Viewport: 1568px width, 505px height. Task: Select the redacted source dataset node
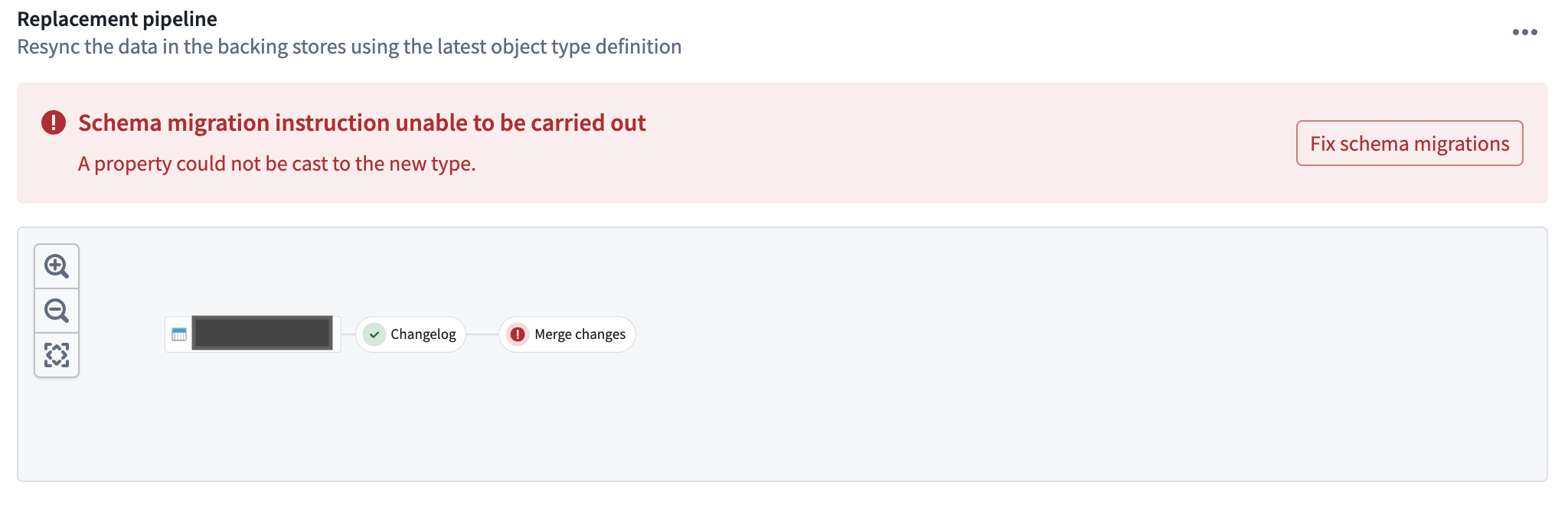coord(253,334)
